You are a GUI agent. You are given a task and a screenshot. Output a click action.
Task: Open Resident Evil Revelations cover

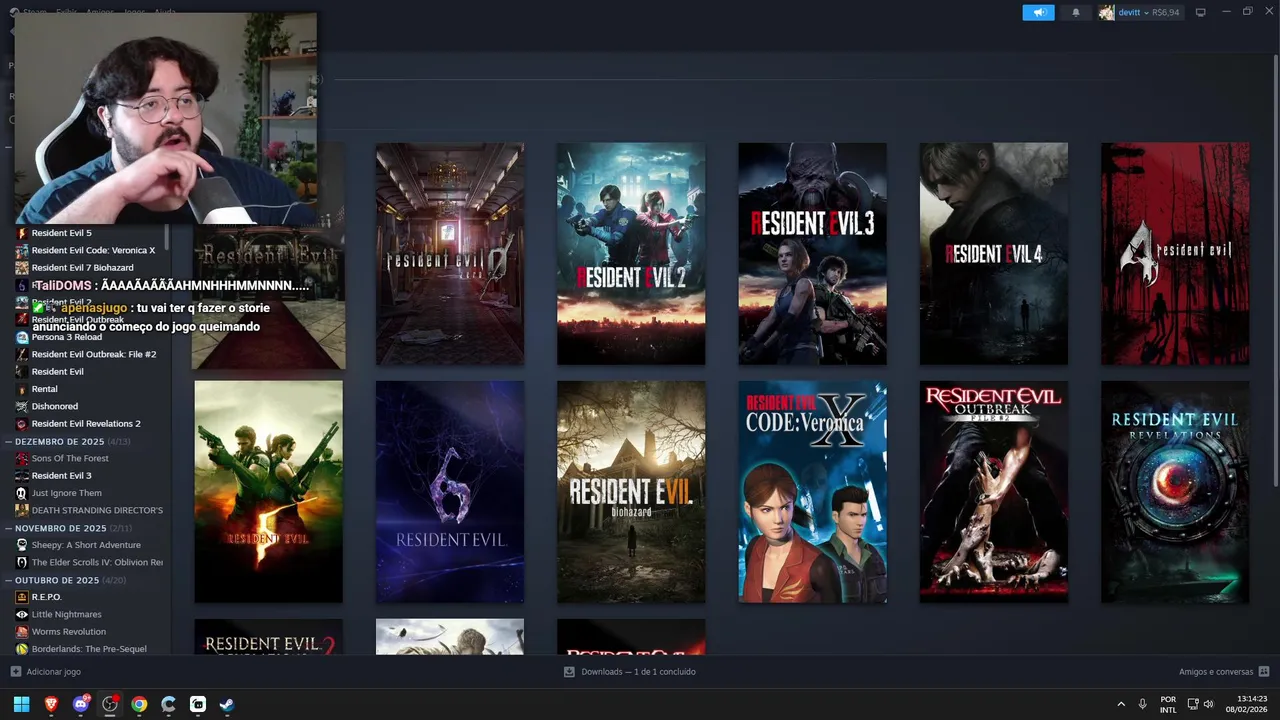[x=1175, y=492]
